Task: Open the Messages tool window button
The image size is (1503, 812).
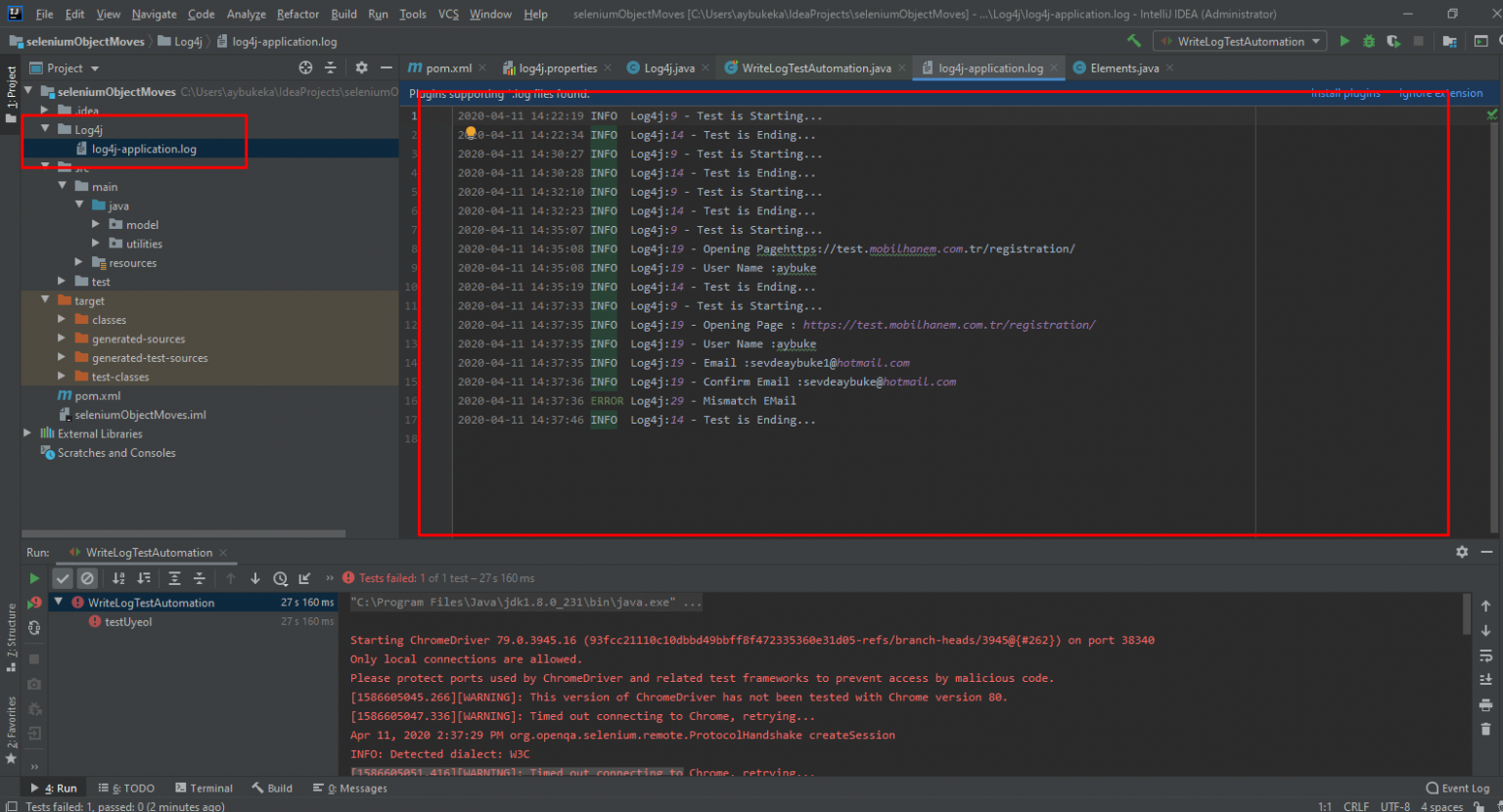Action: (350, 788)
